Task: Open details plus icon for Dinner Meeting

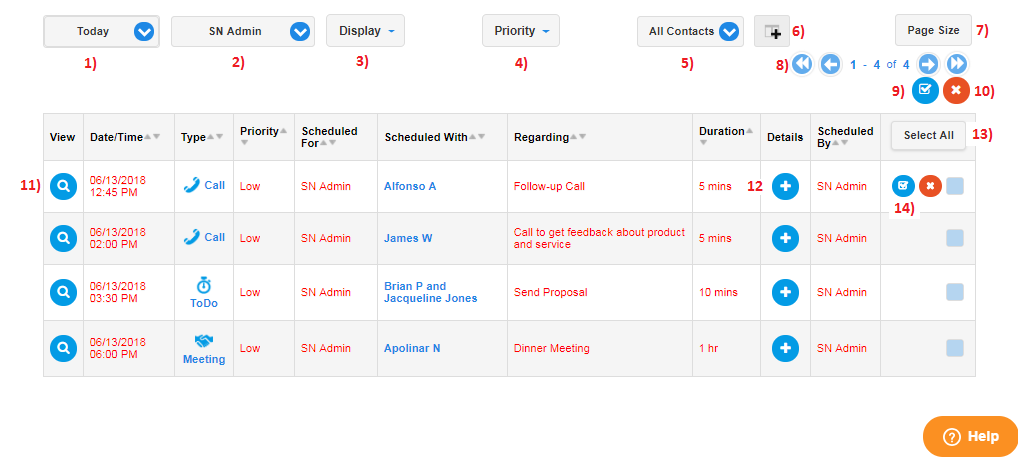Action: tap(785, 349)
